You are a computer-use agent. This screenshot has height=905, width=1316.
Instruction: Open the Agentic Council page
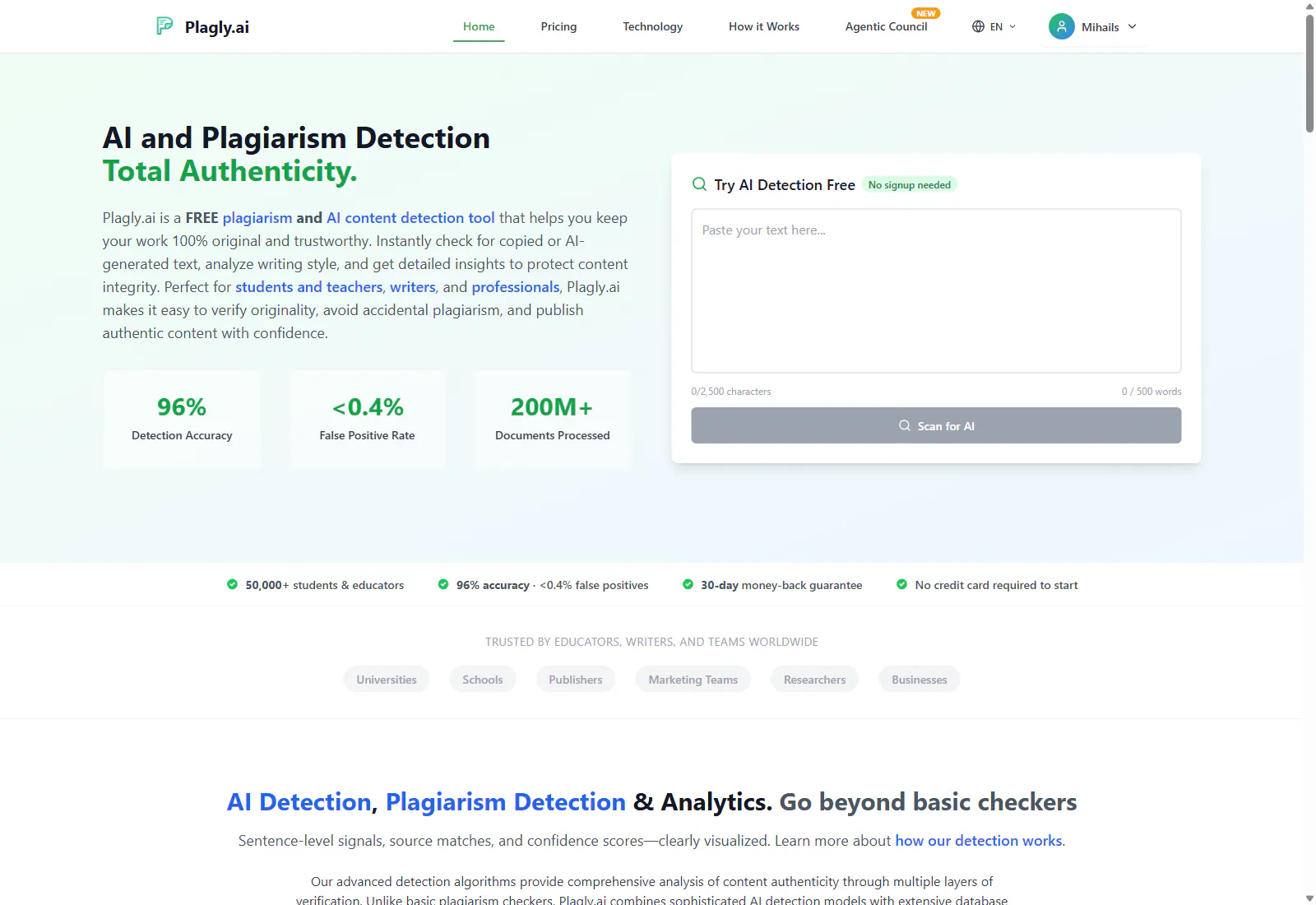pos(886,26)
